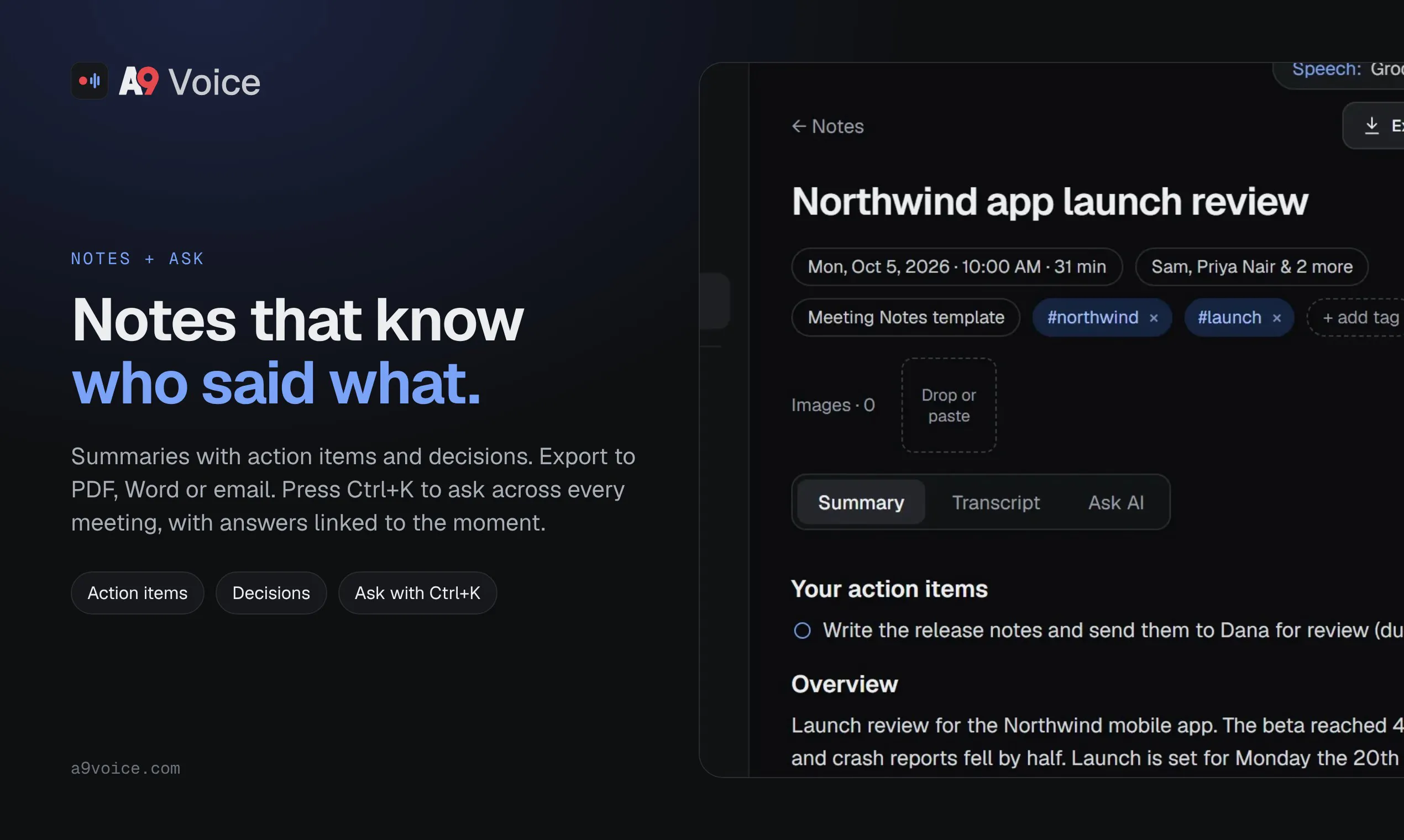Click the 'Your action items' heading

point(889,589)
